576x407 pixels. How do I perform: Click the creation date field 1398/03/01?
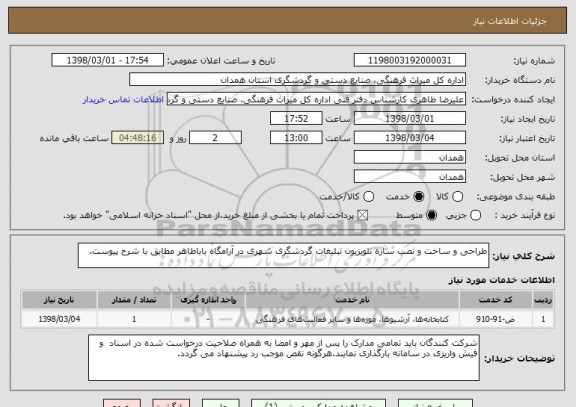point(410,118)
